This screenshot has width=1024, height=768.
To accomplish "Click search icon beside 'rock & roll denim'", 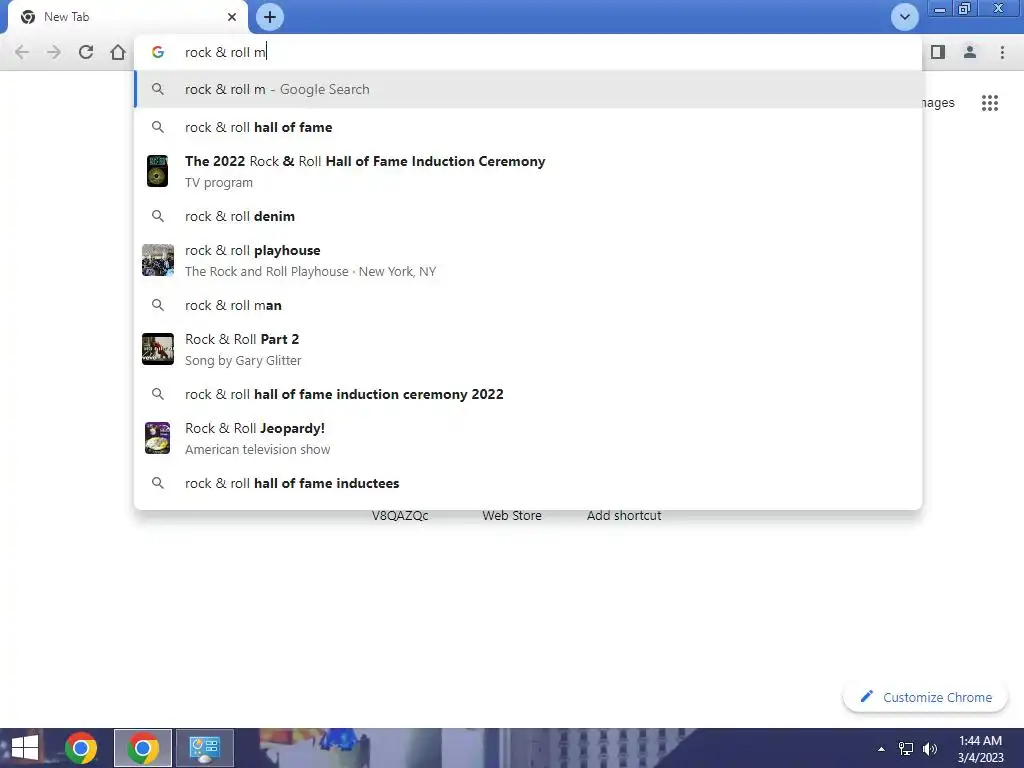I will tap(158, 216).
